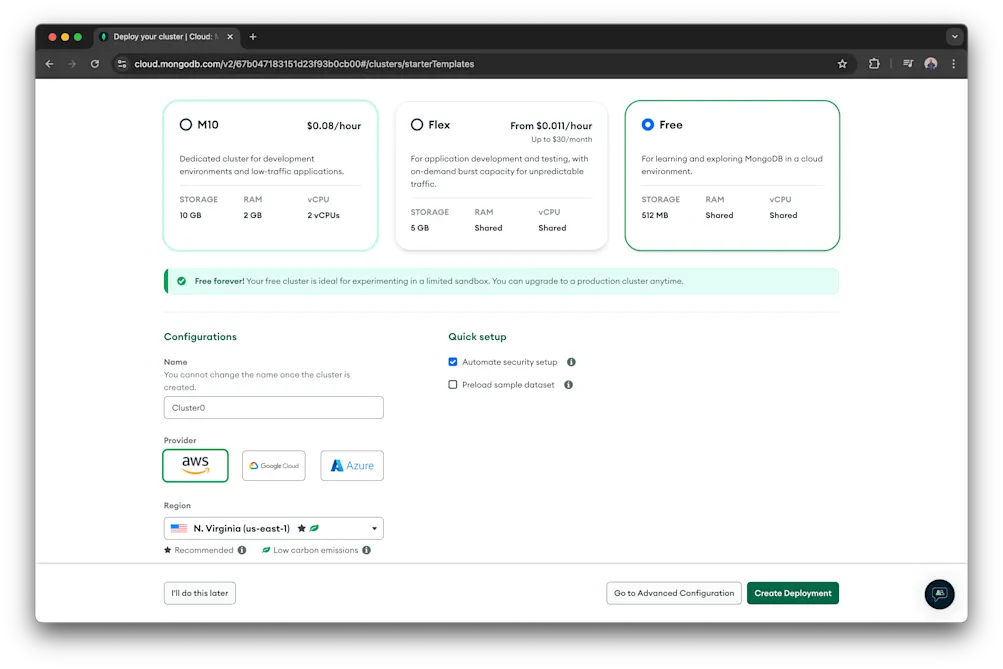Go to Advanced Configuration

click(x=674, y=593)
